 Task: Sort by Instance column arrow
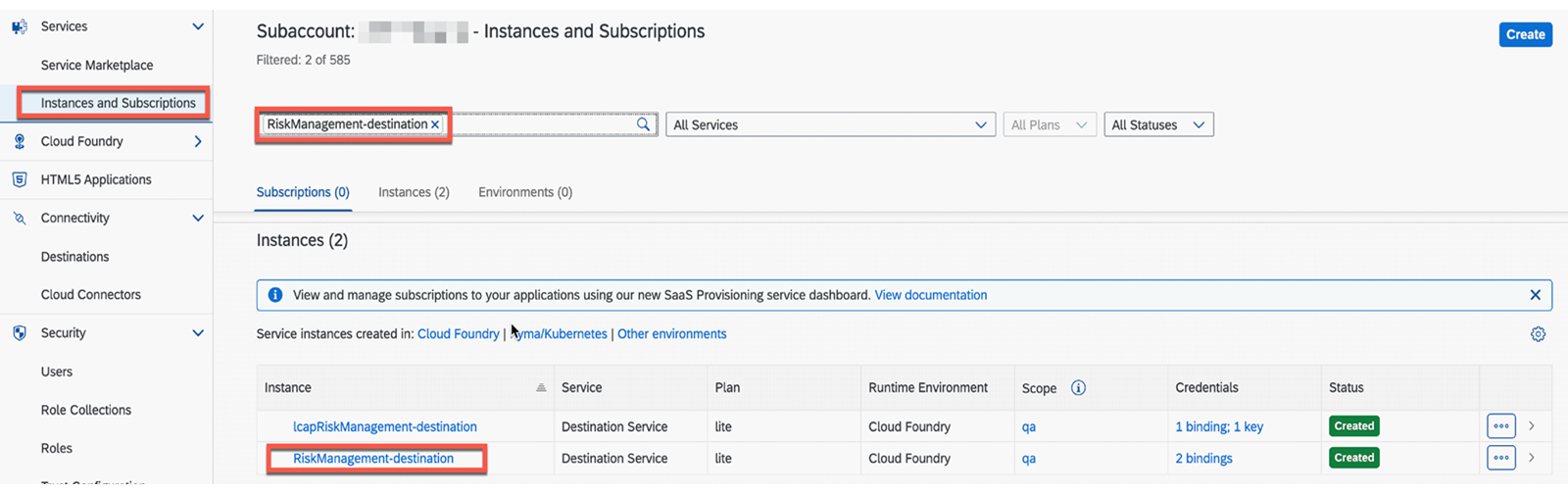coord(541,388)
